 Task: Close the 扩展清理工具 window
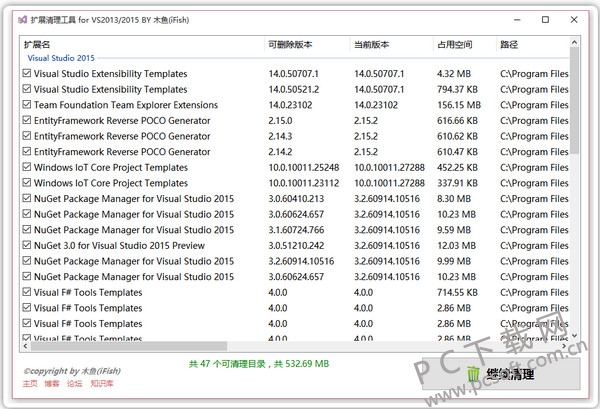[574, 20]
